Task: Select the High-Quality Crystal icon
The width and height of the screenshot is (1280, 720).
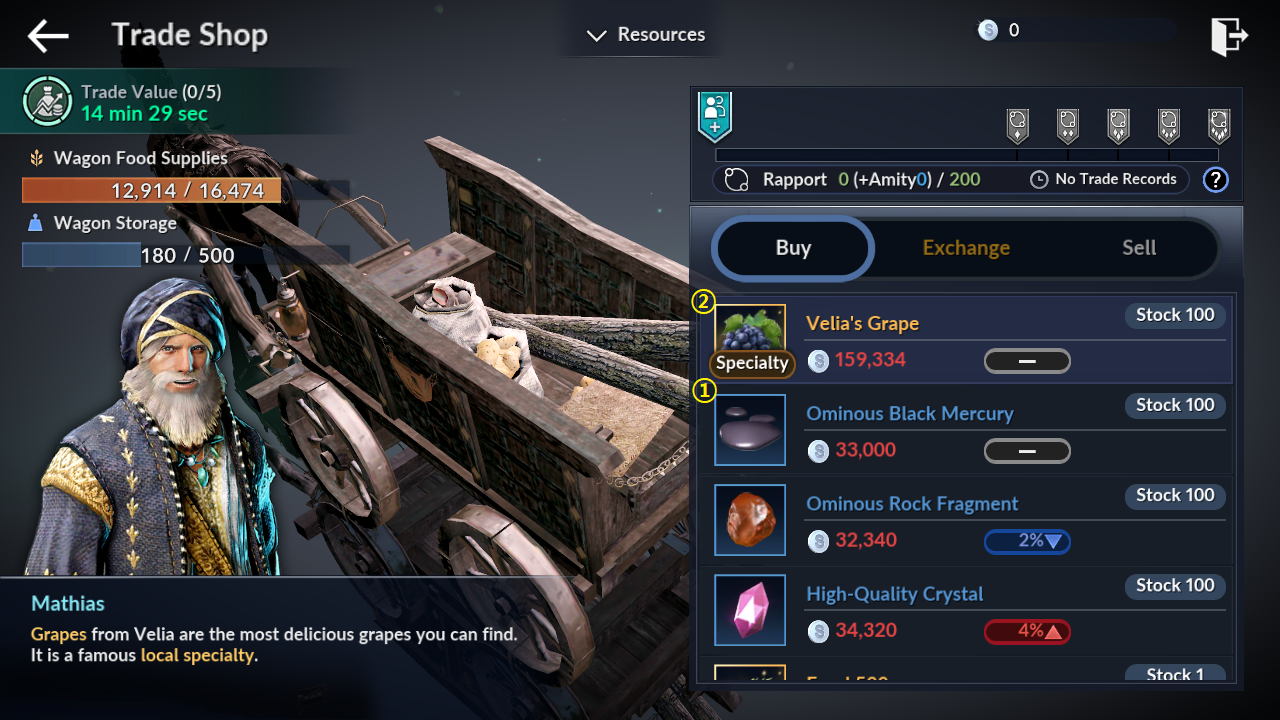Action: tap(750, 610)
